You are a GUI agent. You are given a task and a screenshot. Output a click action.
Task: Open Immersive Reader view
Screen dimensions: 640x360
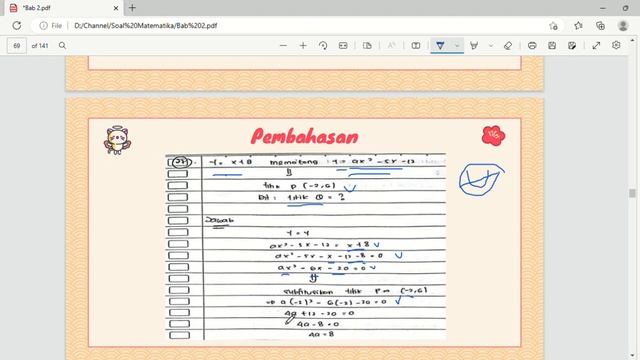tap(416, 46)
